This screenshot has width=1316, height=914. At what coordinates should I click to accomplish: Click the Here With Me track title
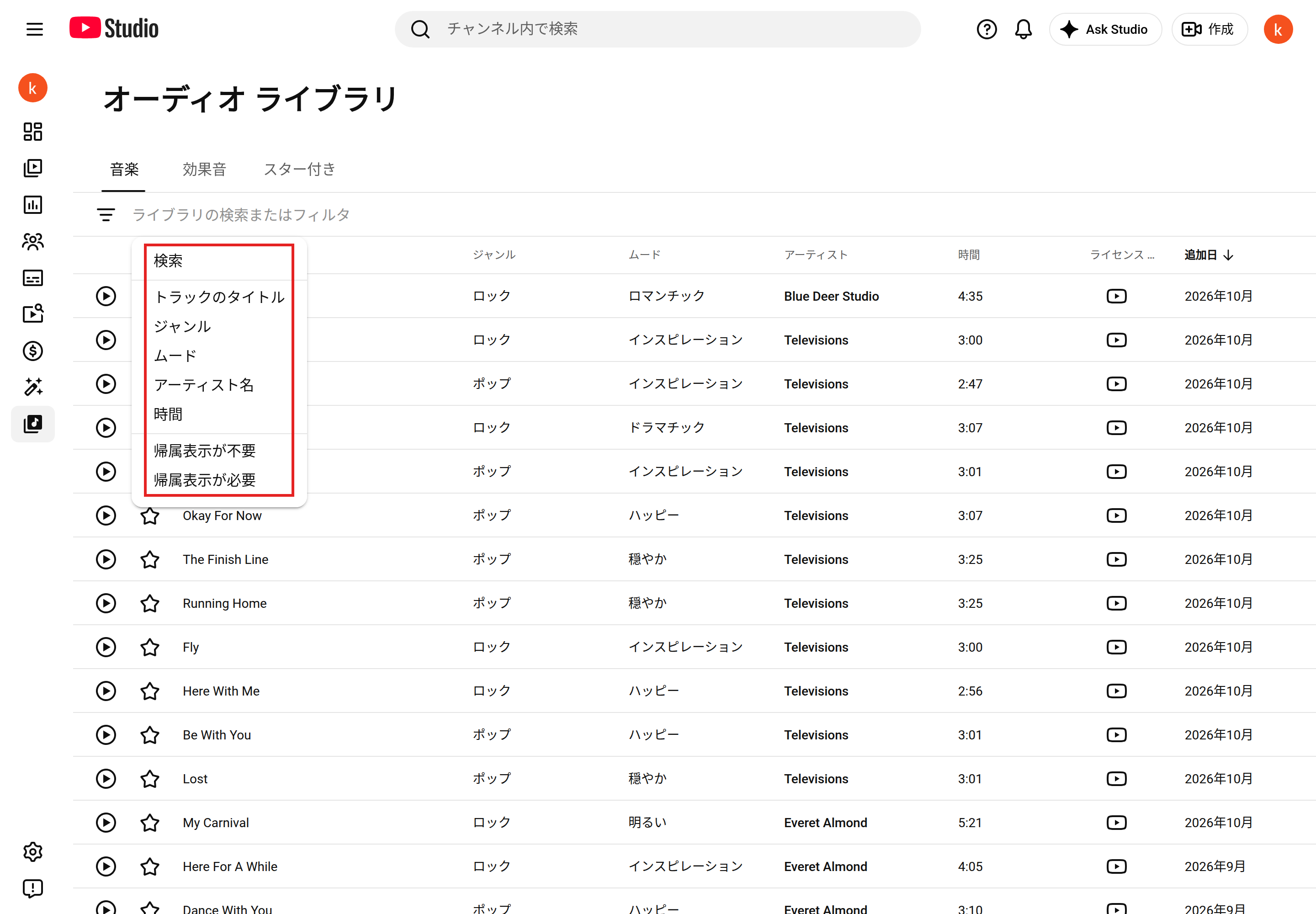(x=221, y=691)
